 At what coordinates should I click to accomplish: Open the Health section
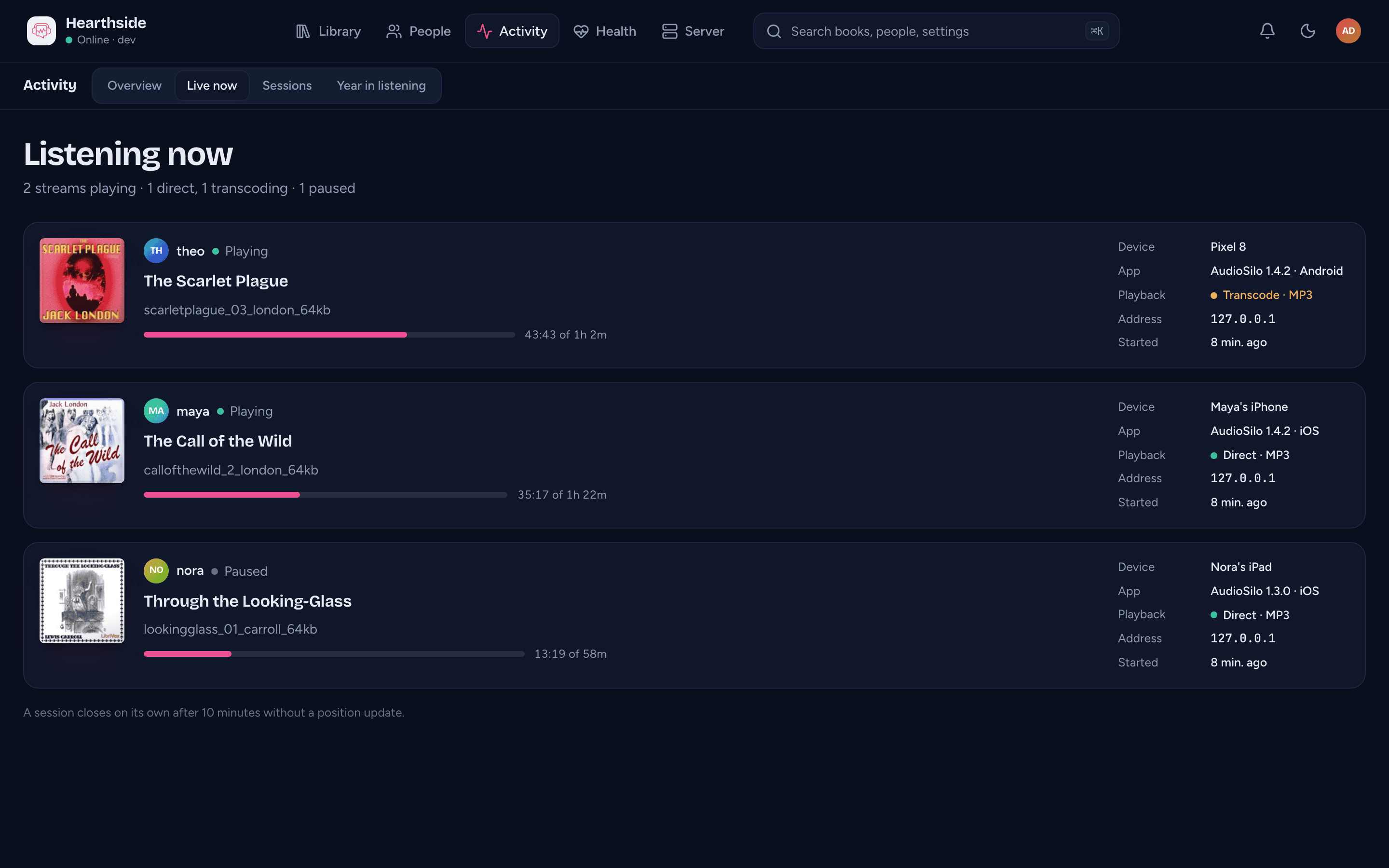tap(605, 31)
